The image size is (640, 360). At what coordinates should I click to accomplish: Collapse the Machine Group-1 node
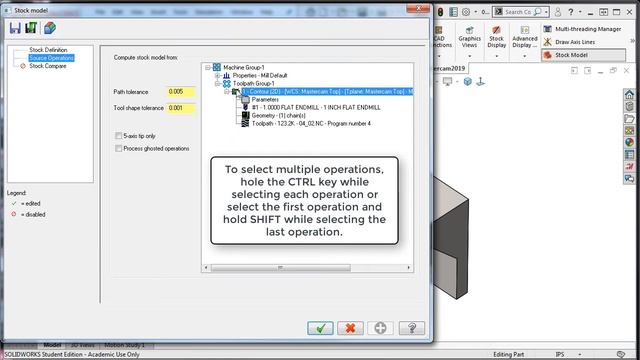tap(208, 67)
